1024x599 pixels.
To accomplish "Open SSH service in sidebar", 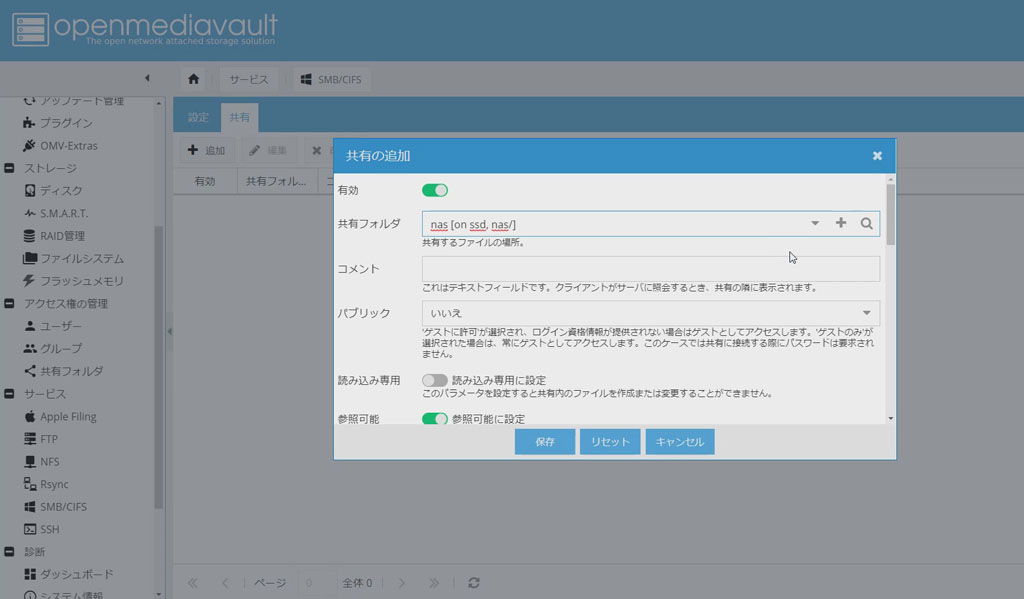I will point(50,529).
